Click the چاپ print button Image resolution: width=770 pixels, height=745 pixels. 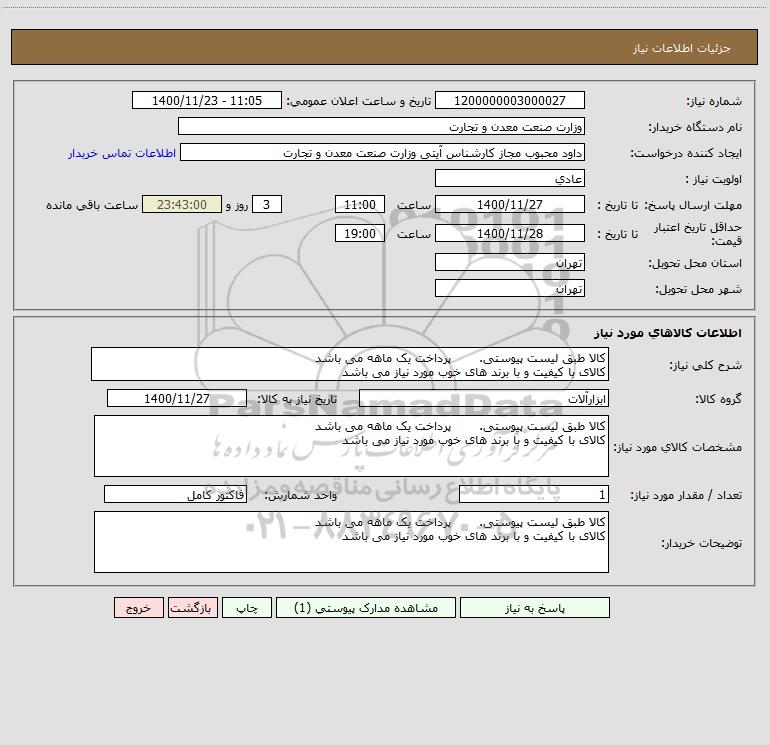[247, 607]
